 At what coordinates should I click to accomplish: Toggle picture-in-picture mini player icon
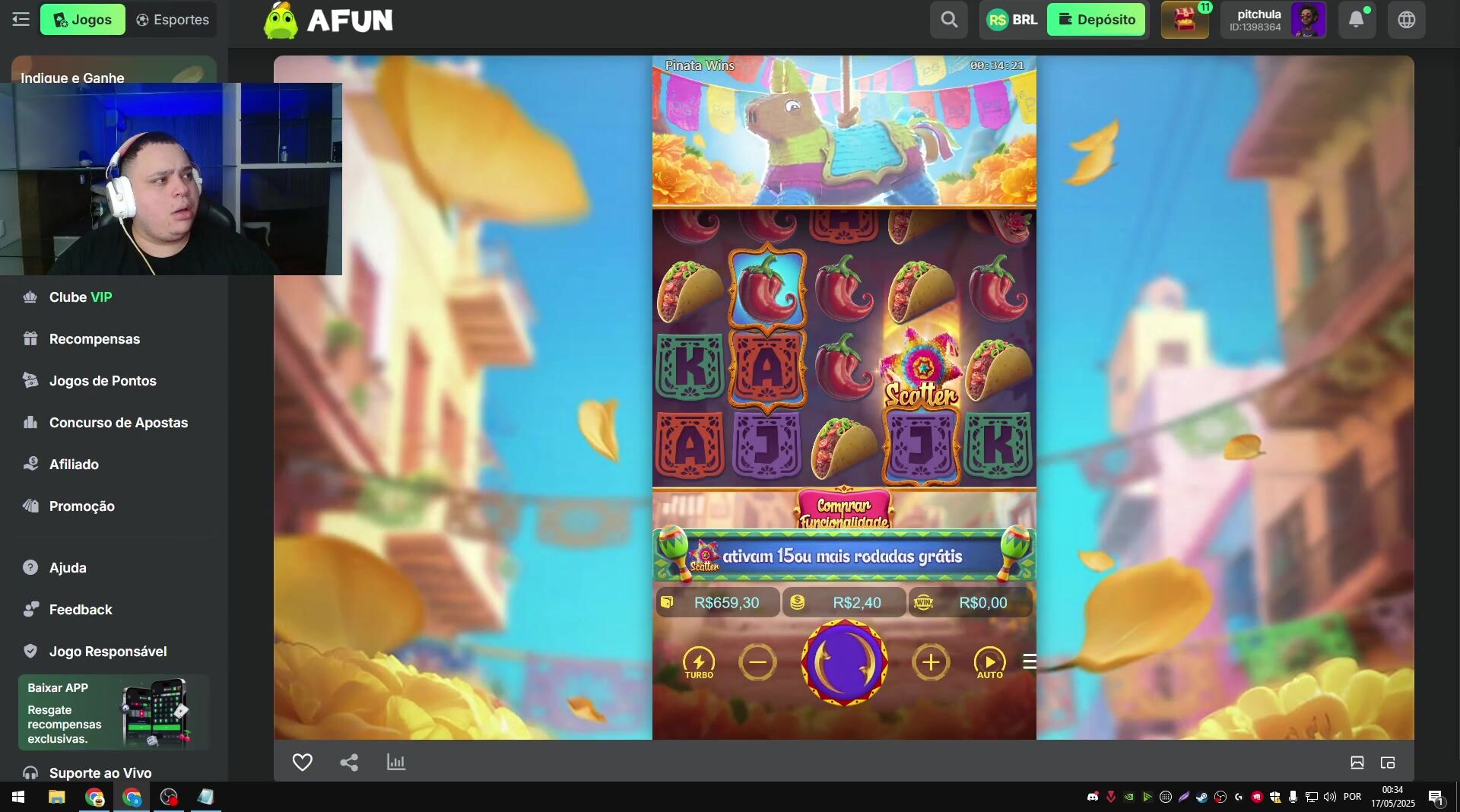pyautogui.click(x=1388, y=763)
